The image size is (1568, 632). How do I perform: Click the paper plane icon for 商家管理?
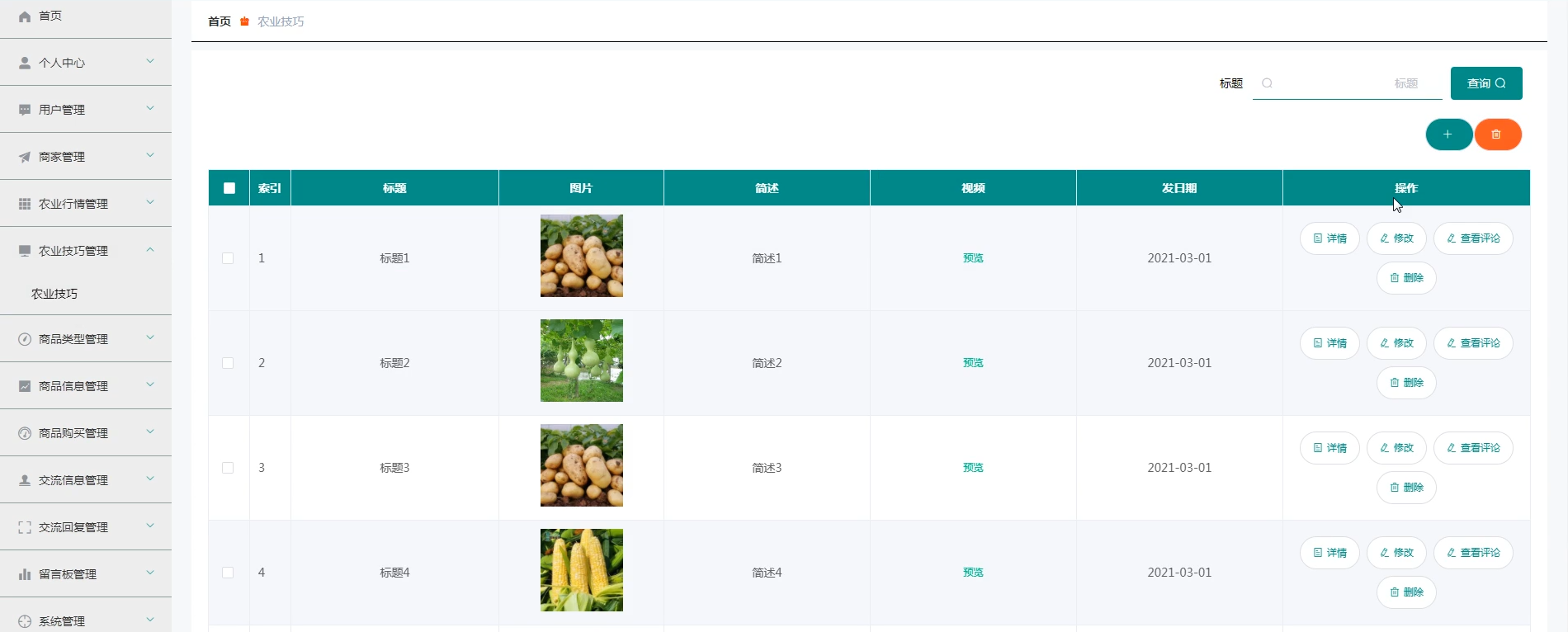pos(25,157)
